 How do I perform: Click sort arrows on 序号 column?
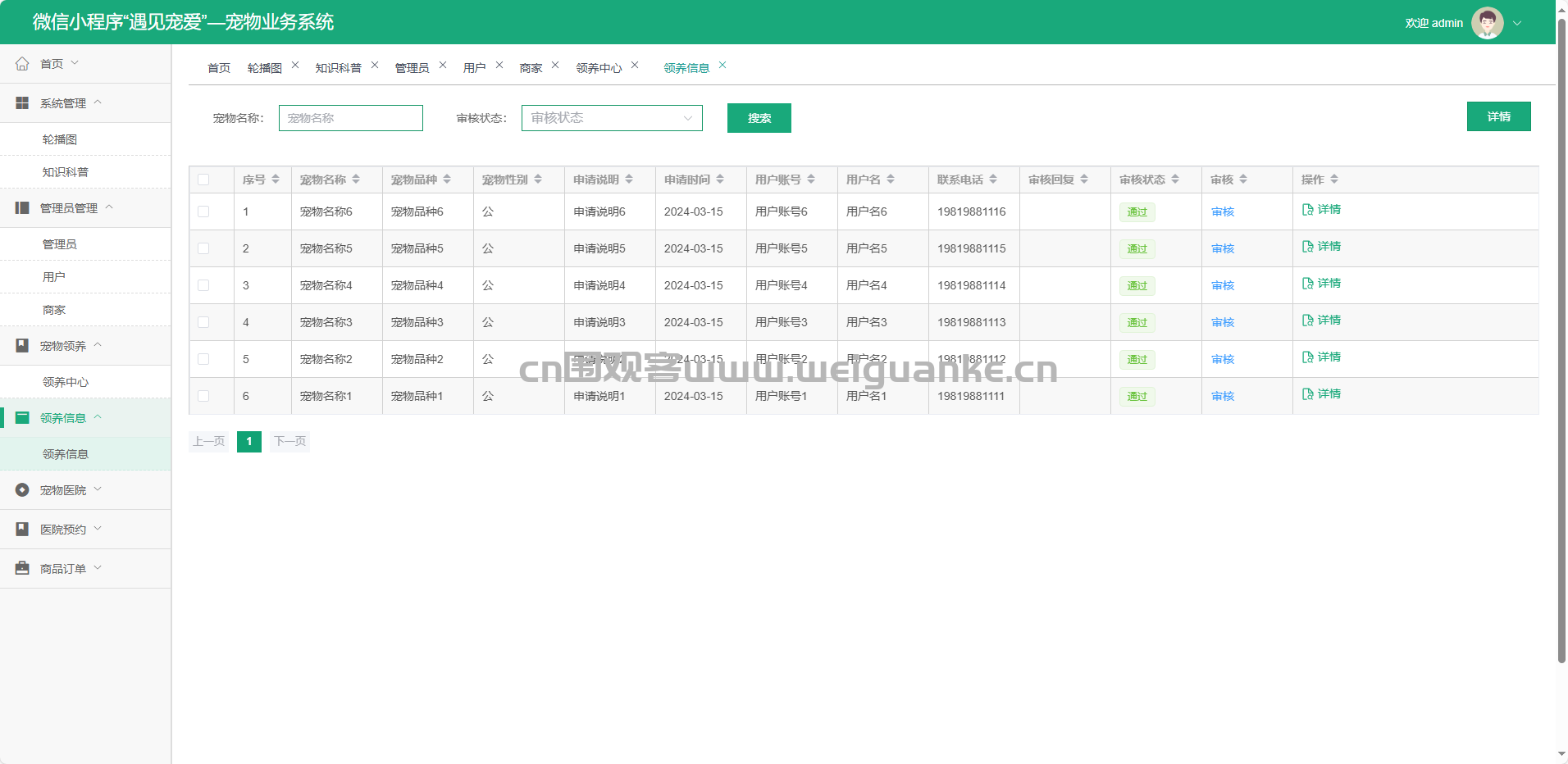pos(276,180)
